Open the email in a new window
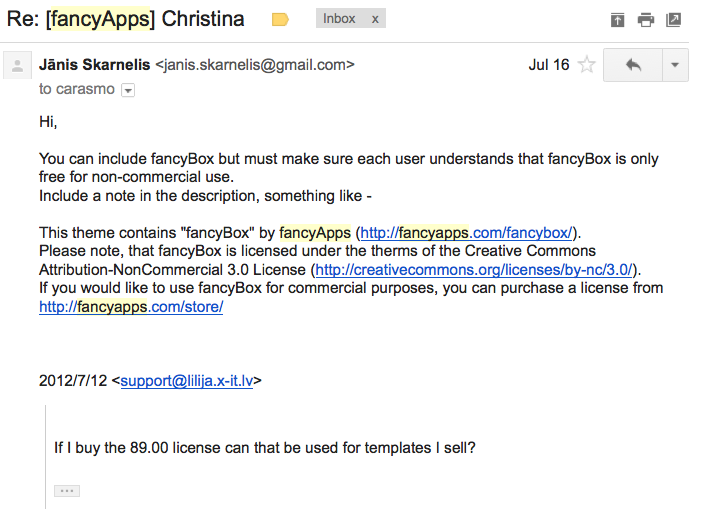 (x=674, y=19)
